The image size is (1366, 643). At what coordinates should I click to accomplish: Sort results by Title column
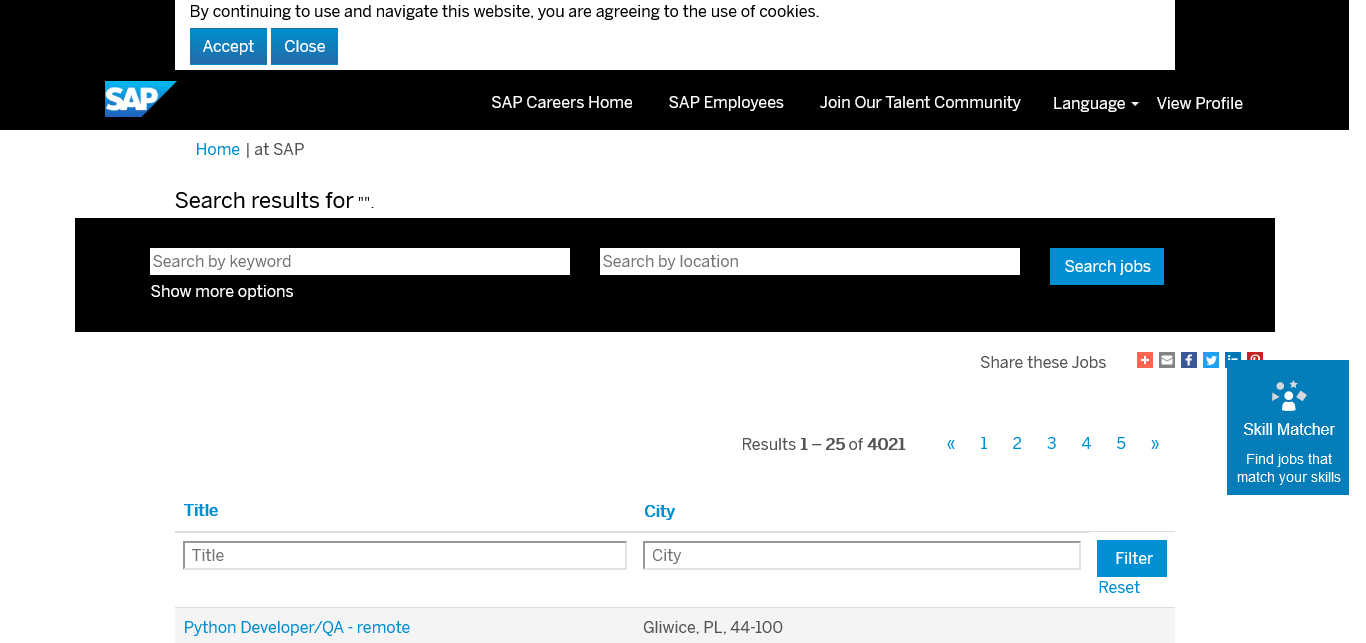201,510
